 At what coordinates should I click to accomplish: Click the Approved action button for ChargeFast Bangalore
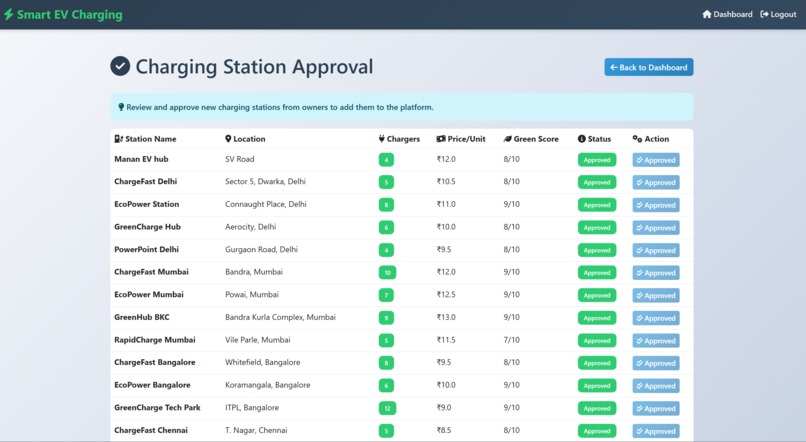pos(656,363)
